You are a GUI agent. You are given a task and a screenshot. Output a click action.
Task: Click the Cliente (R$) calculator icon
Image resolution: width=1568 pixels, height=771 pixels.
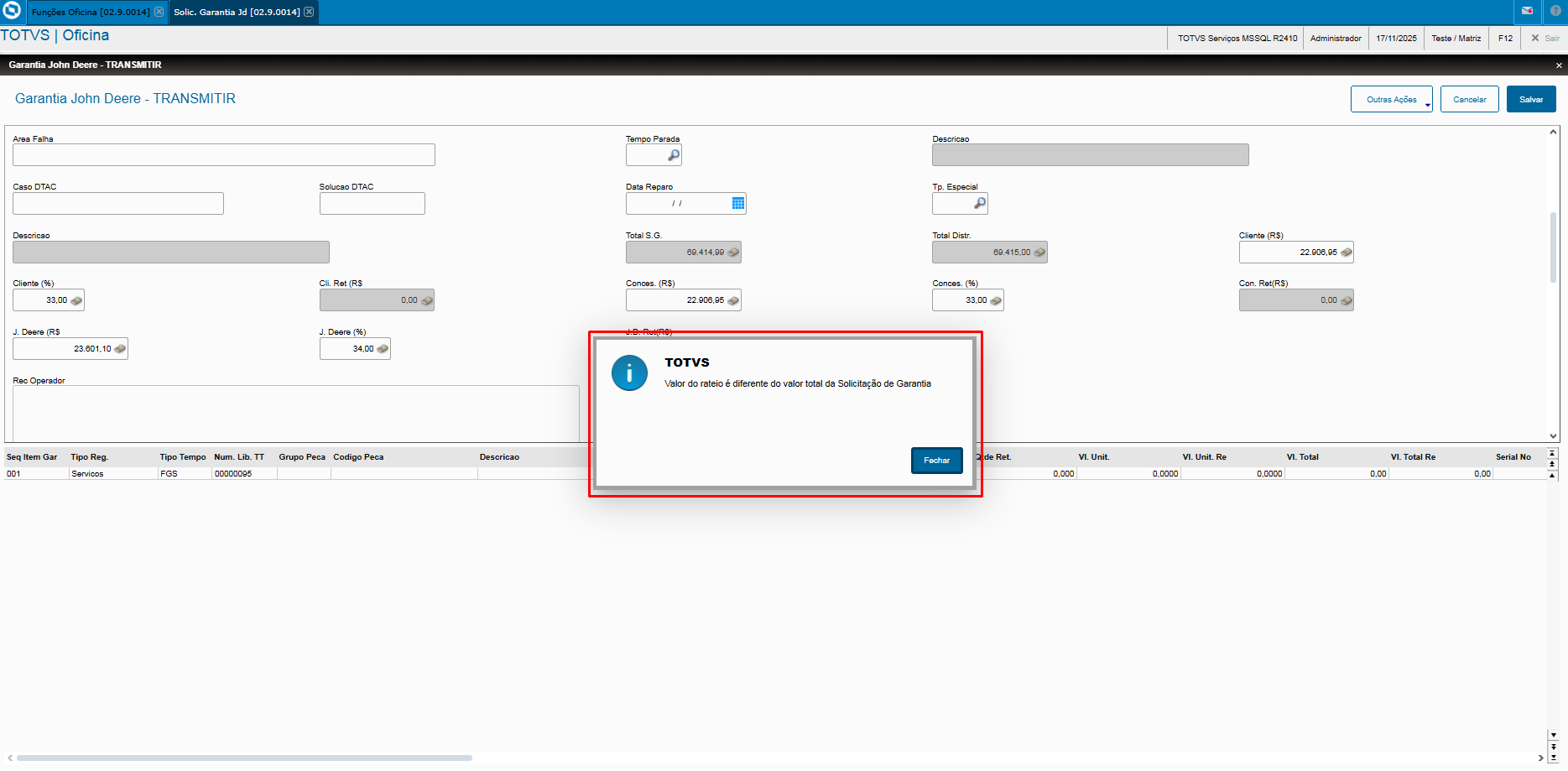tap(1346, 253)
